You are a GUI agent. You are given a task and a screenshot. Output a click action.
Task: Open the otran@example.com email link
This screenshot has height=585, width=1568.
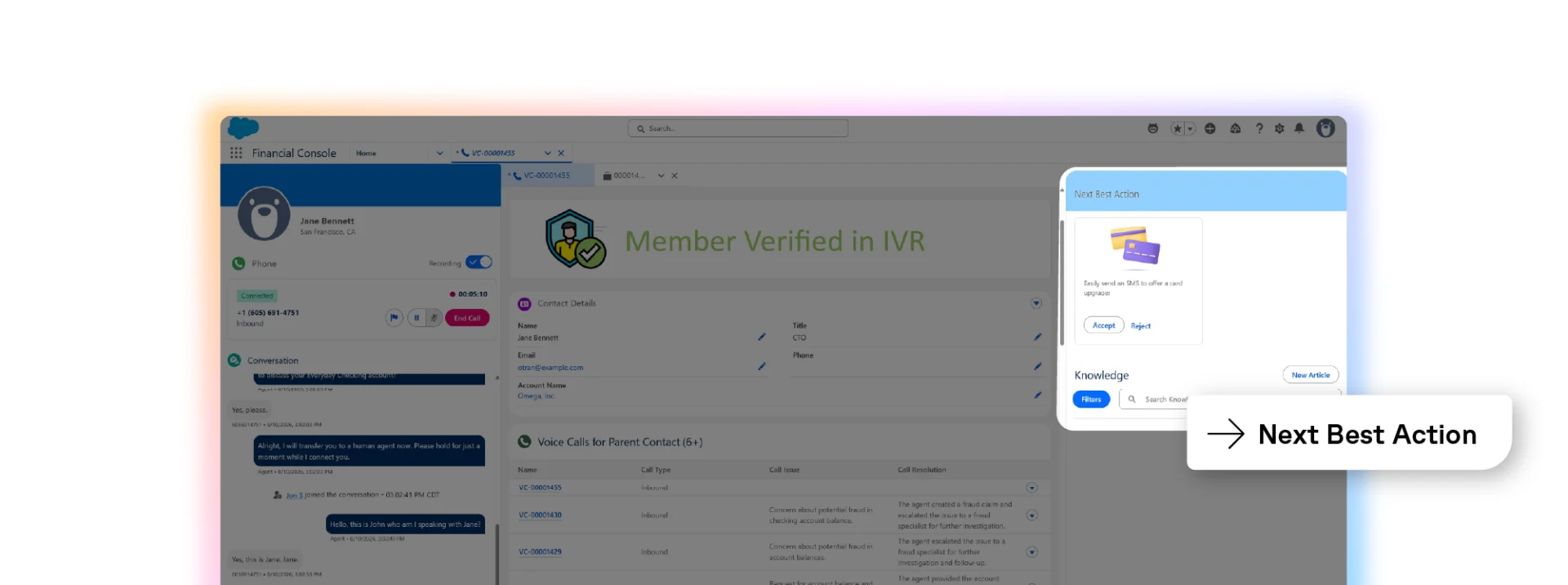coord(550,368)
